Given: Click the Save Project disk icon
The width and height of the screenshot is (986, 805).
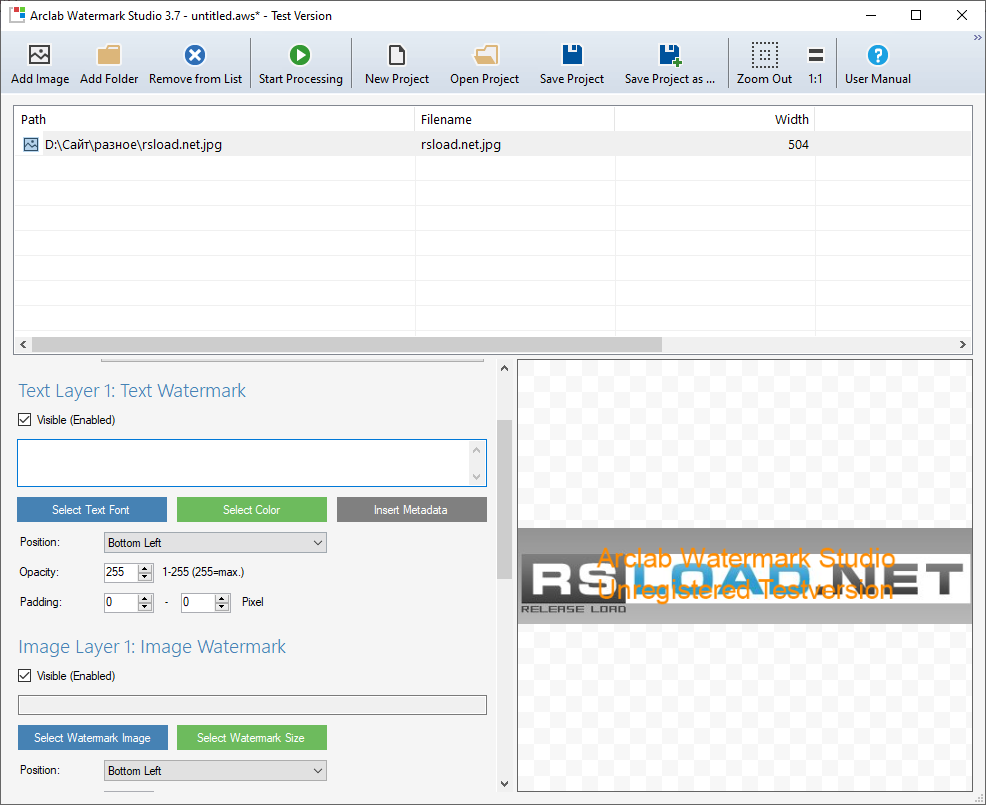Looking at the screenshot, I should 572,55.
